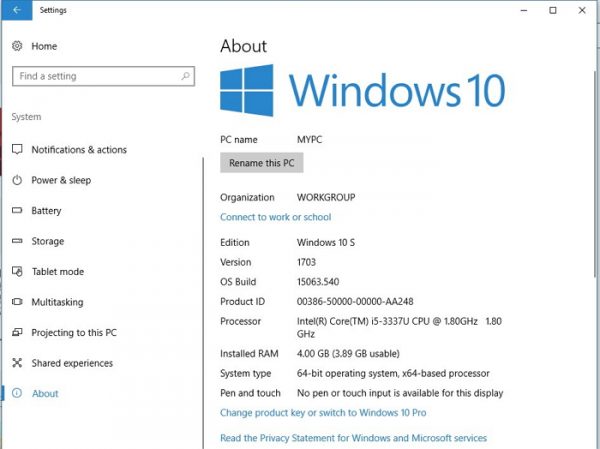
Task: Click the Power & sleep icon
Action: (x=17, y=180)
